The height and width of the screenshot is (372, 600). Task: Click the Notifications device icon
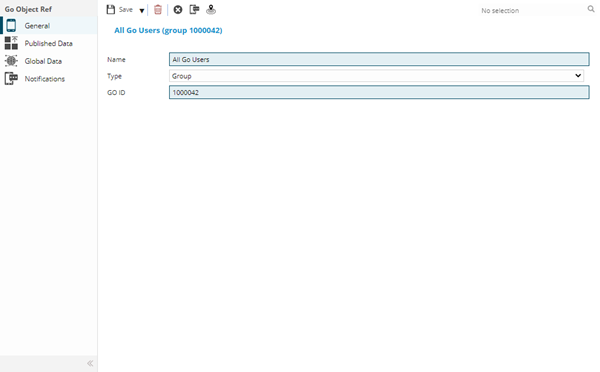tap(11, 78)
